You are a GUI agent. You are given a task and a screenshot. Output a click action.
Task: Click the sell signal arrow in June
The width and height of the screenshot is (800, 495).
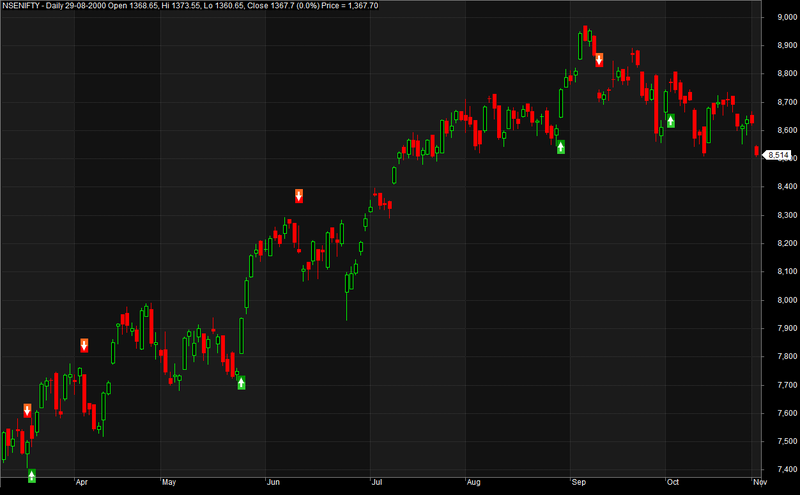pos(299,196)
